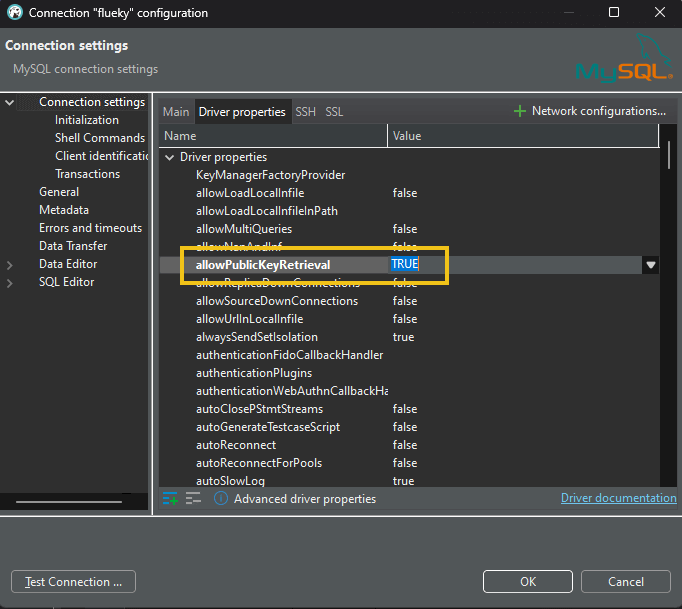Expand the Data Editor tree node

pyautogui.click(x=10, y=264)
